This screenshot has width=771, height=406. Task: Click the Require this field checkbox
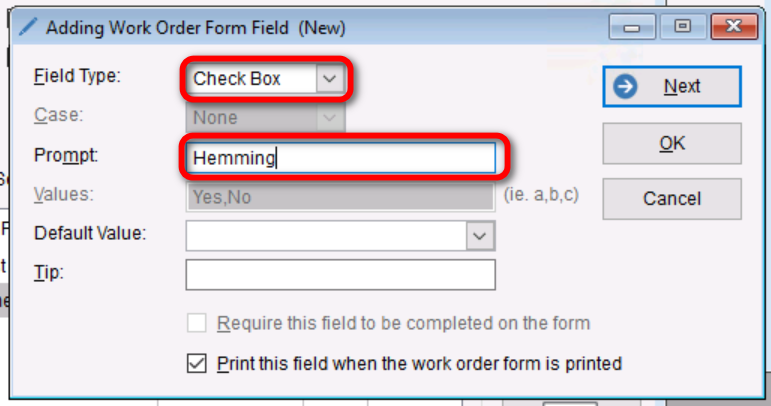point(197,323)
